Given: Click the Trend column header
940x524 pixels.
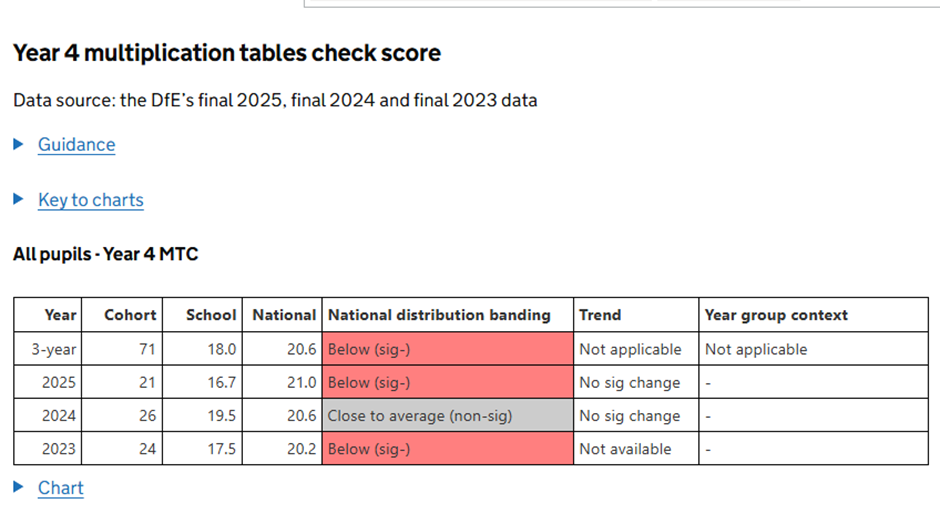Looking at the screenshot, I should click(x=600, y=315).
